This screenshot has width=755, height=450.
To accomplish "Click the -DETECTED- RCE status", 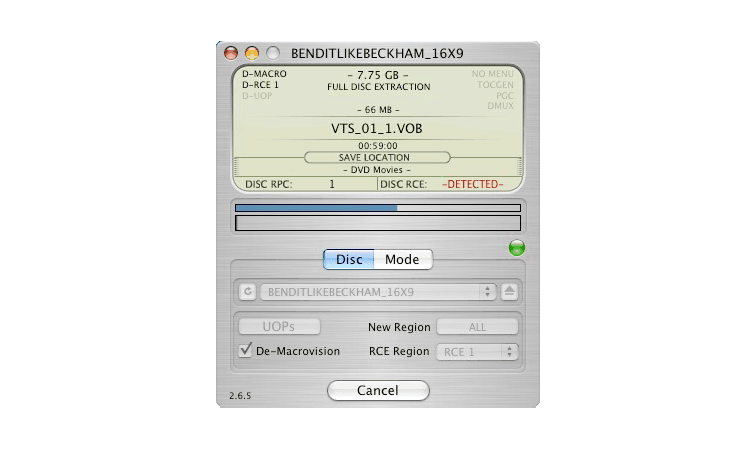I will 473,184.
